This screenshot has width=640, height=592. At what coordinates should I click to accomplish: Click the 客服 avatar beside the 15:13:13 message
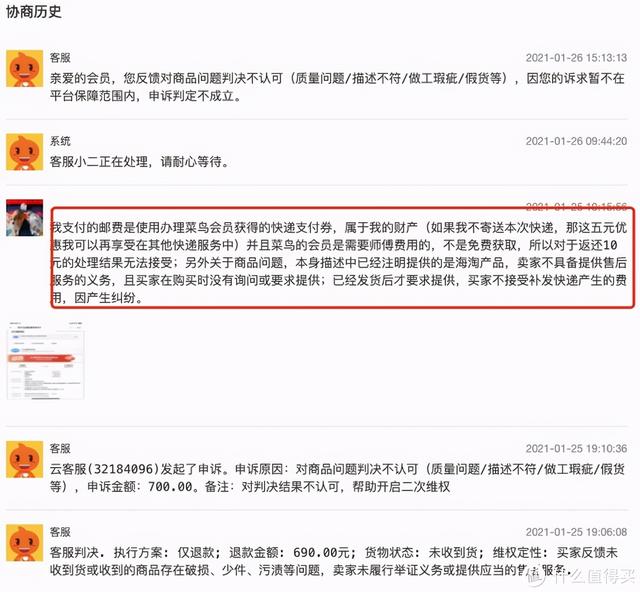click(x=24, y=69)
